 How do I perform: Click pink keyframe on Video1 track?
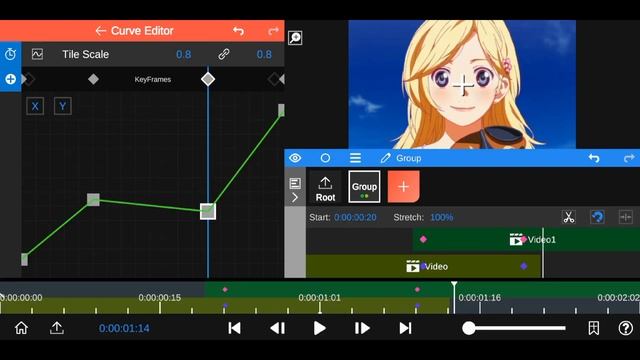[423, 239]
